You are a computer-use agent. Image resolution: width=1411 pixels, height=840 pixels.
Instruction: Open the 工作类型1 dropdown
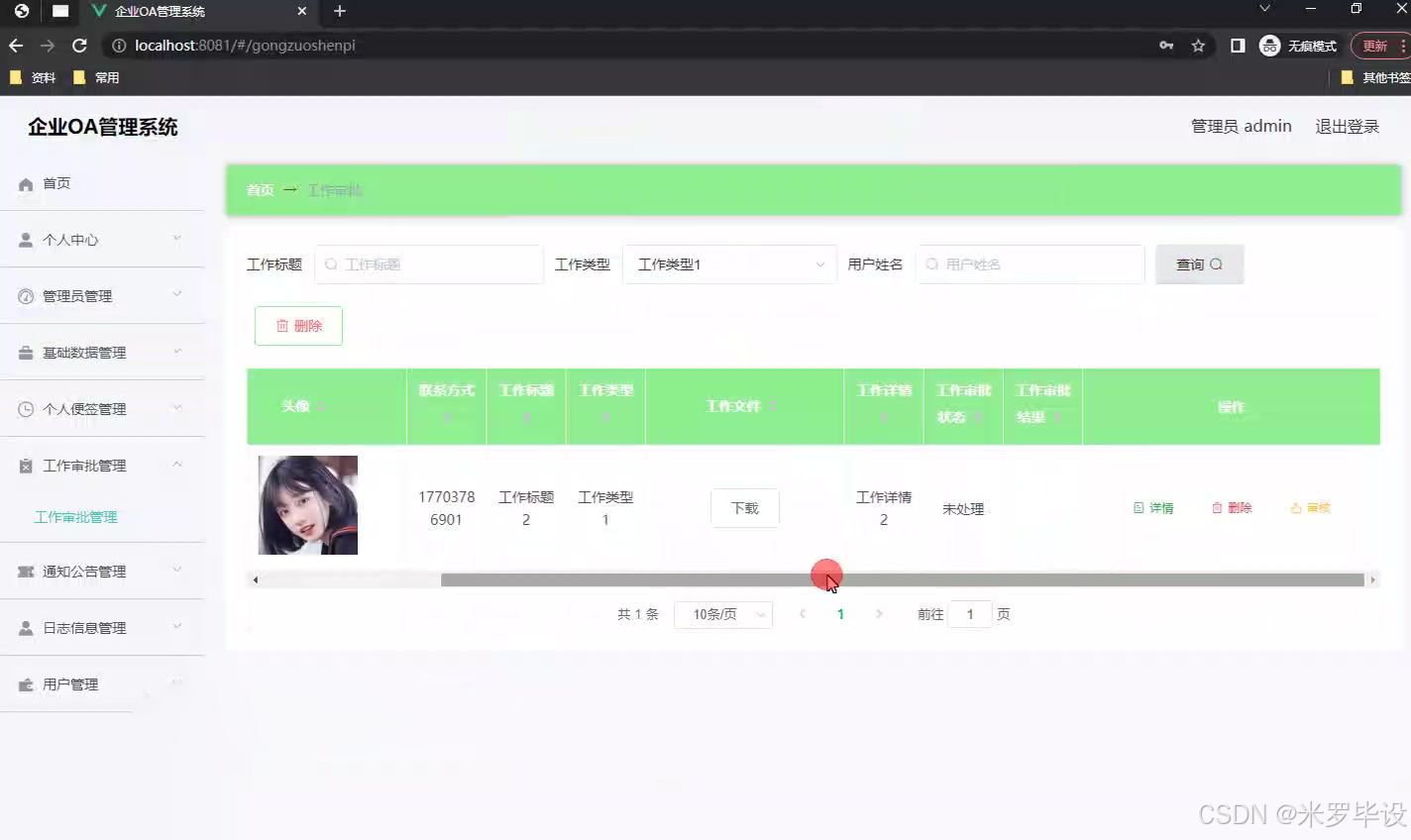729,264
